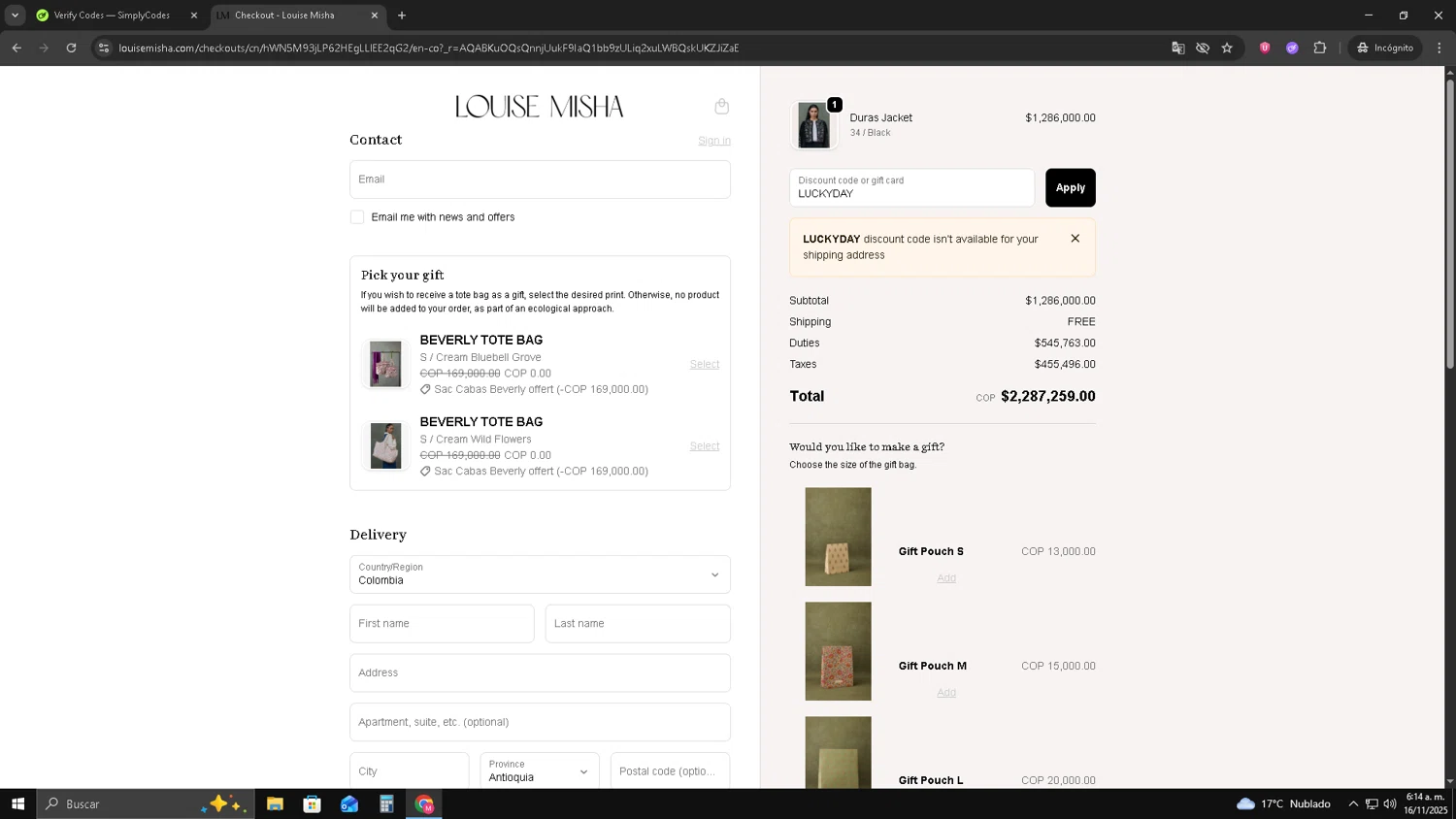Open the volume control icon
The image size is (1456, 819).
coord(1390,803)
